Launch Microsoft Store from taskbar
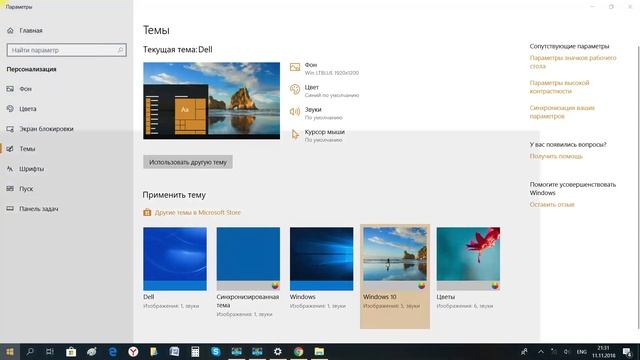 71,351
